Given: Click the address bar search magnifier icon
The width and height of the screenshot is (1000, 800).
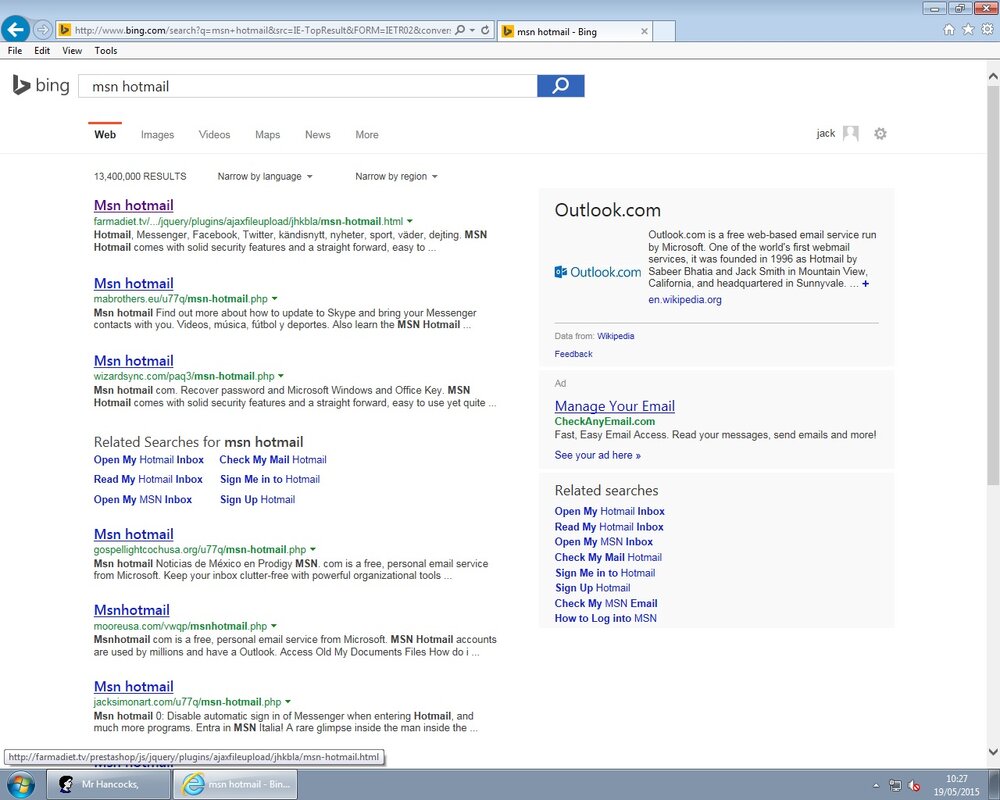Looking at the screenshot, I should coord(460,30).
